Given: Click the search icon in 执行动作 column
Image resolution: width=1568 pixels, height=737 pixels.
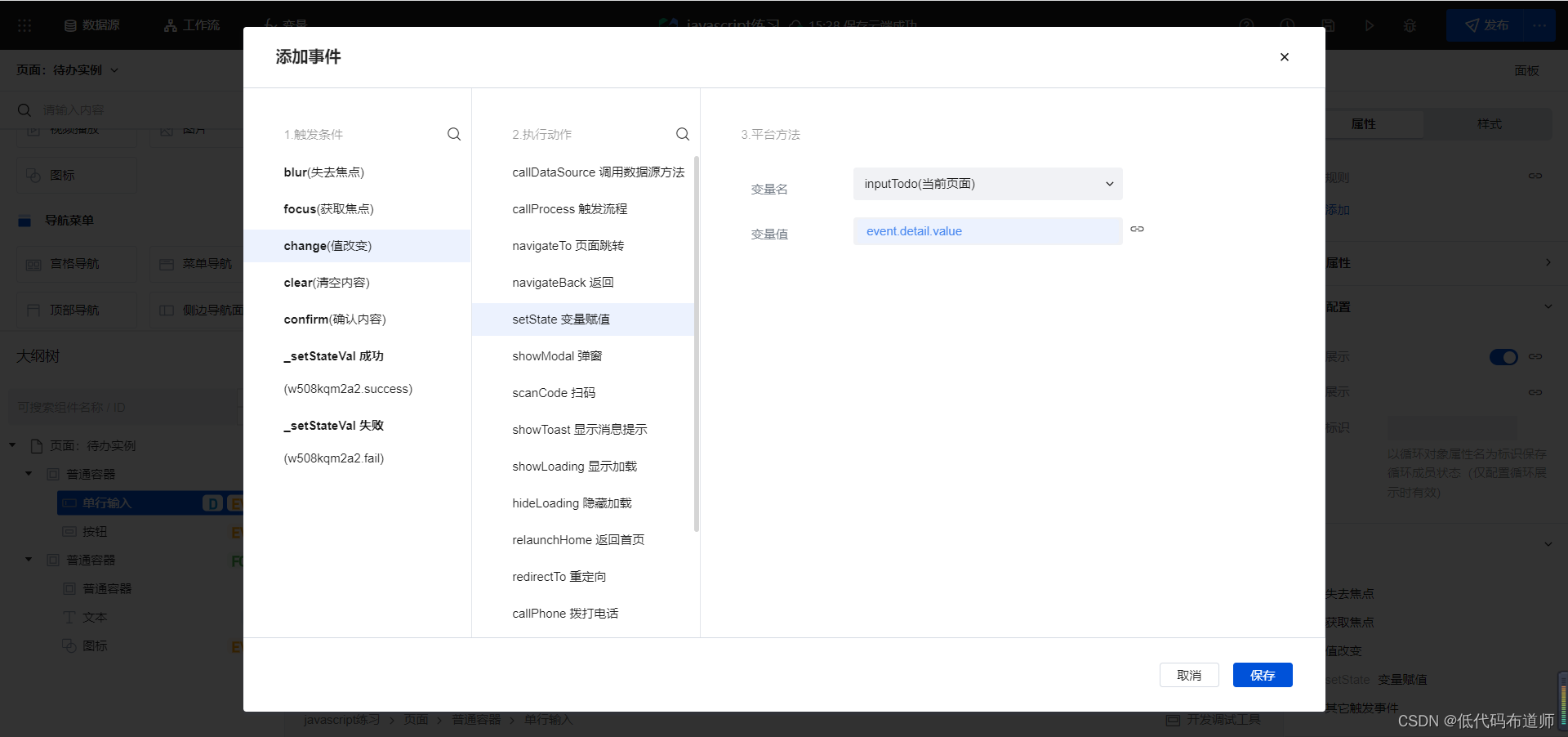Looking at the screenshot, I should pos(683,134).
